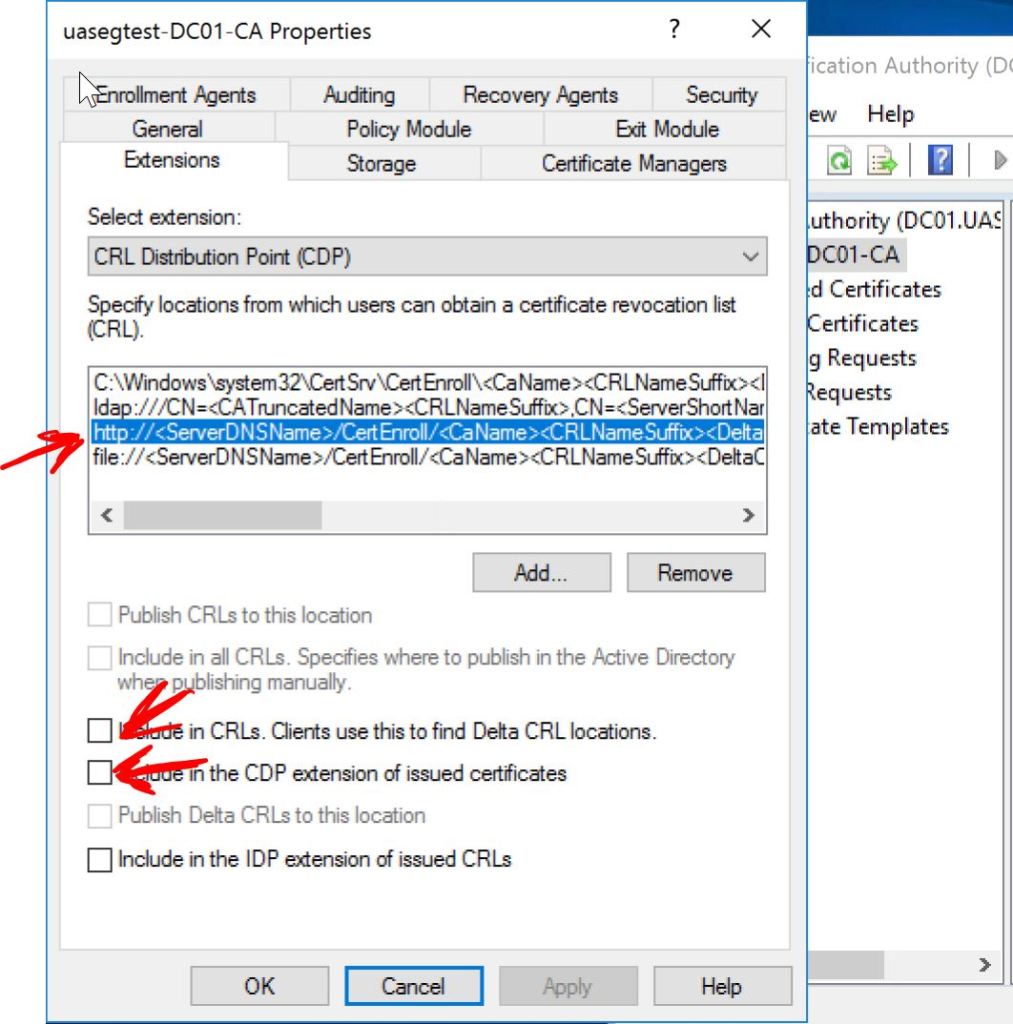Switch to the Security tab
1013x1024 pixels.
(x=720, y=95)
